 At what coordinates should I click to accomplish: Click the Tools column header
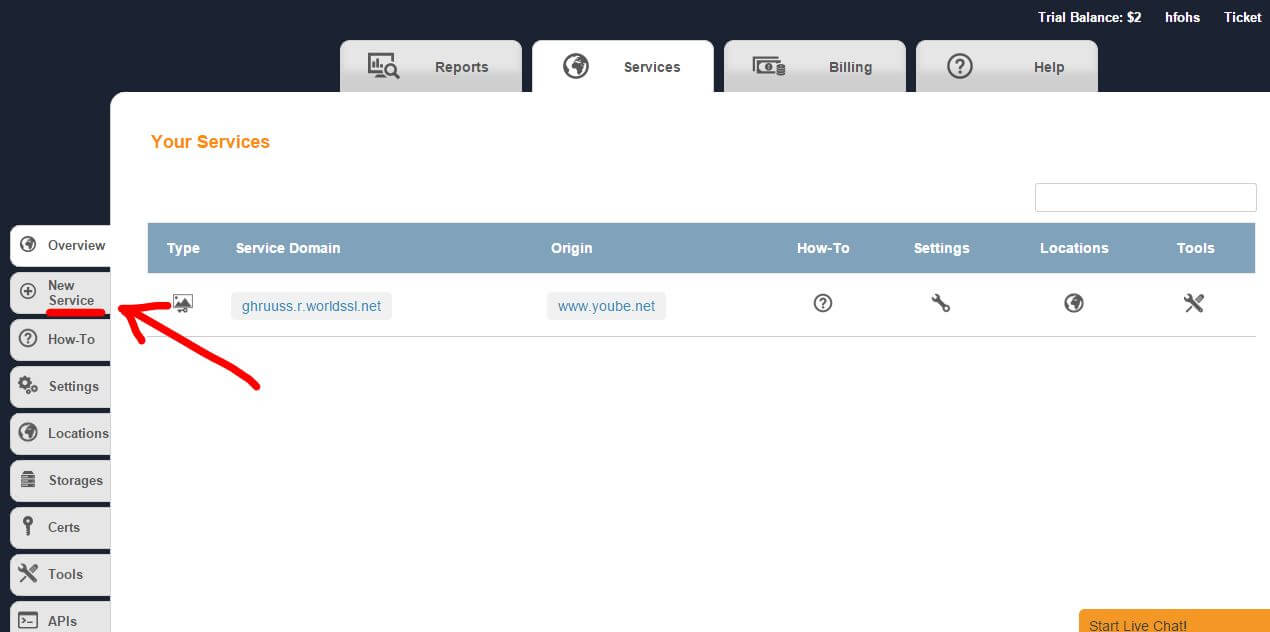click(1195, 248)
